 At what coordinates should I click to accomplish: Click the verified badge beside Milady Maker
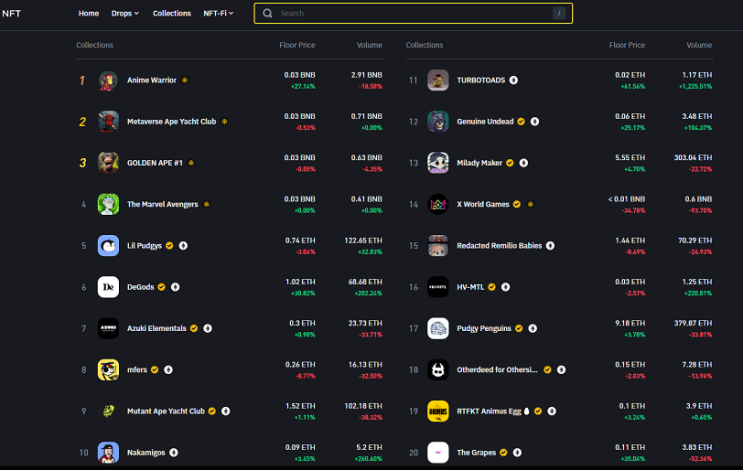[x=510, y=163]
